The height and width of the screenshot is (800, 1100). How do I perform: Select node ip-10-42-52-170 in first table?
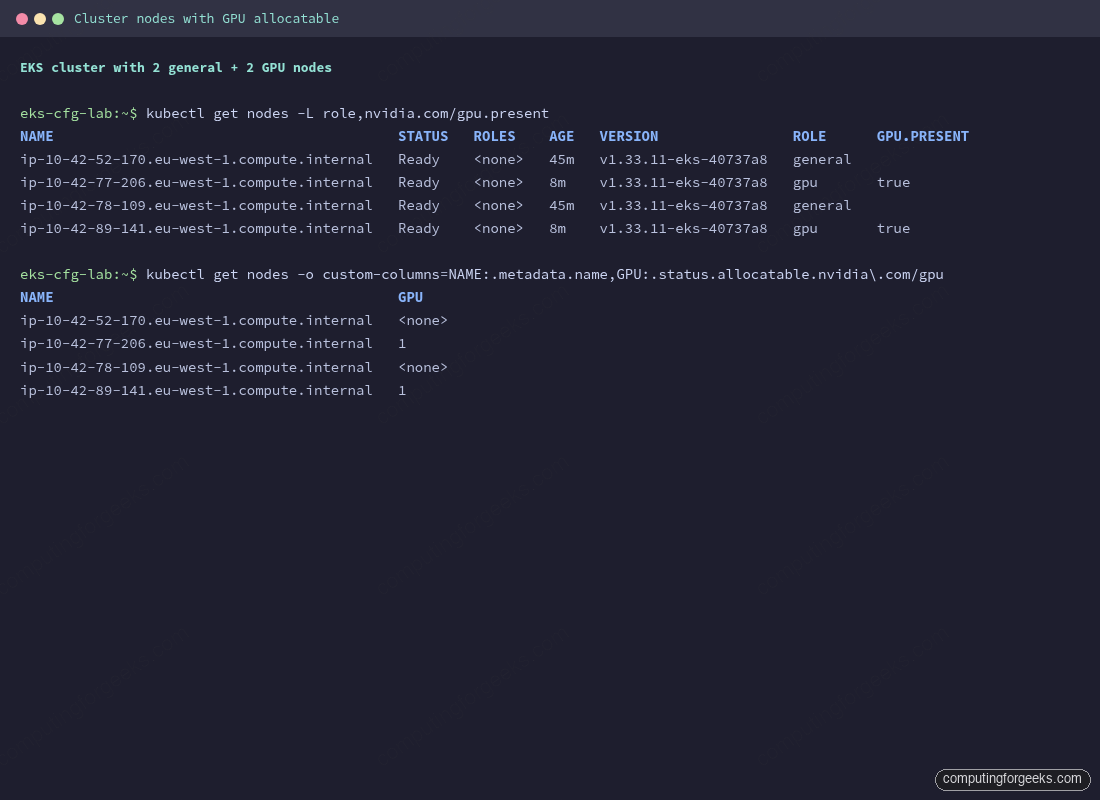coord(196,159)
